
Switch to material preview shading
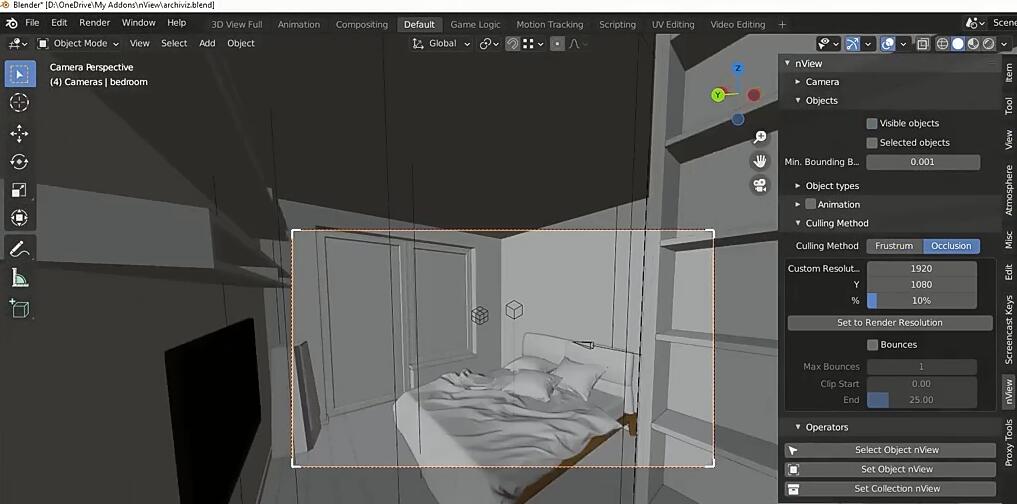973,43
